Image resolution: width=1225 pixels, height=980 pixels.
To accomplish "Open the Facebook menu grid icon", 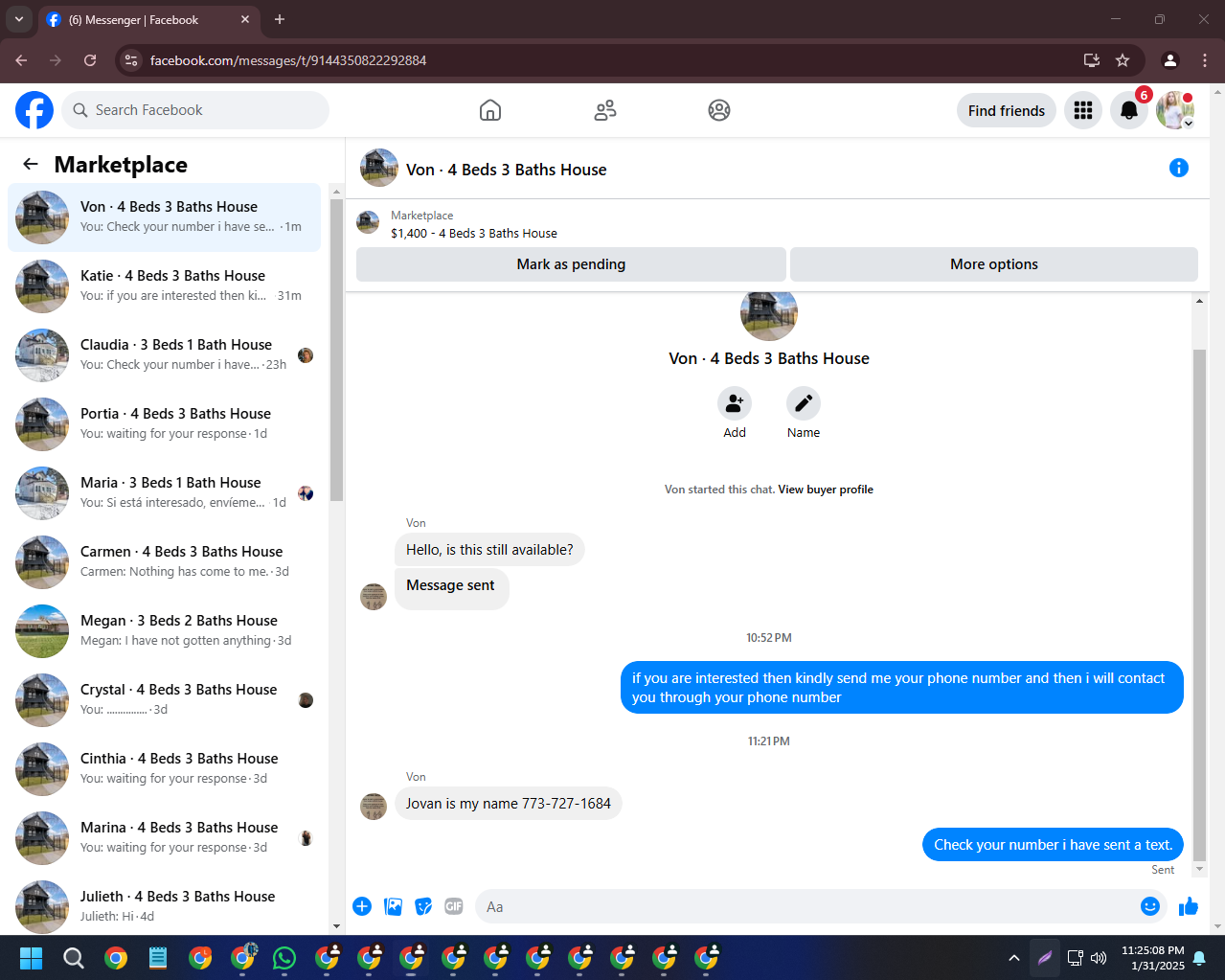I will tap(1083, 110).
